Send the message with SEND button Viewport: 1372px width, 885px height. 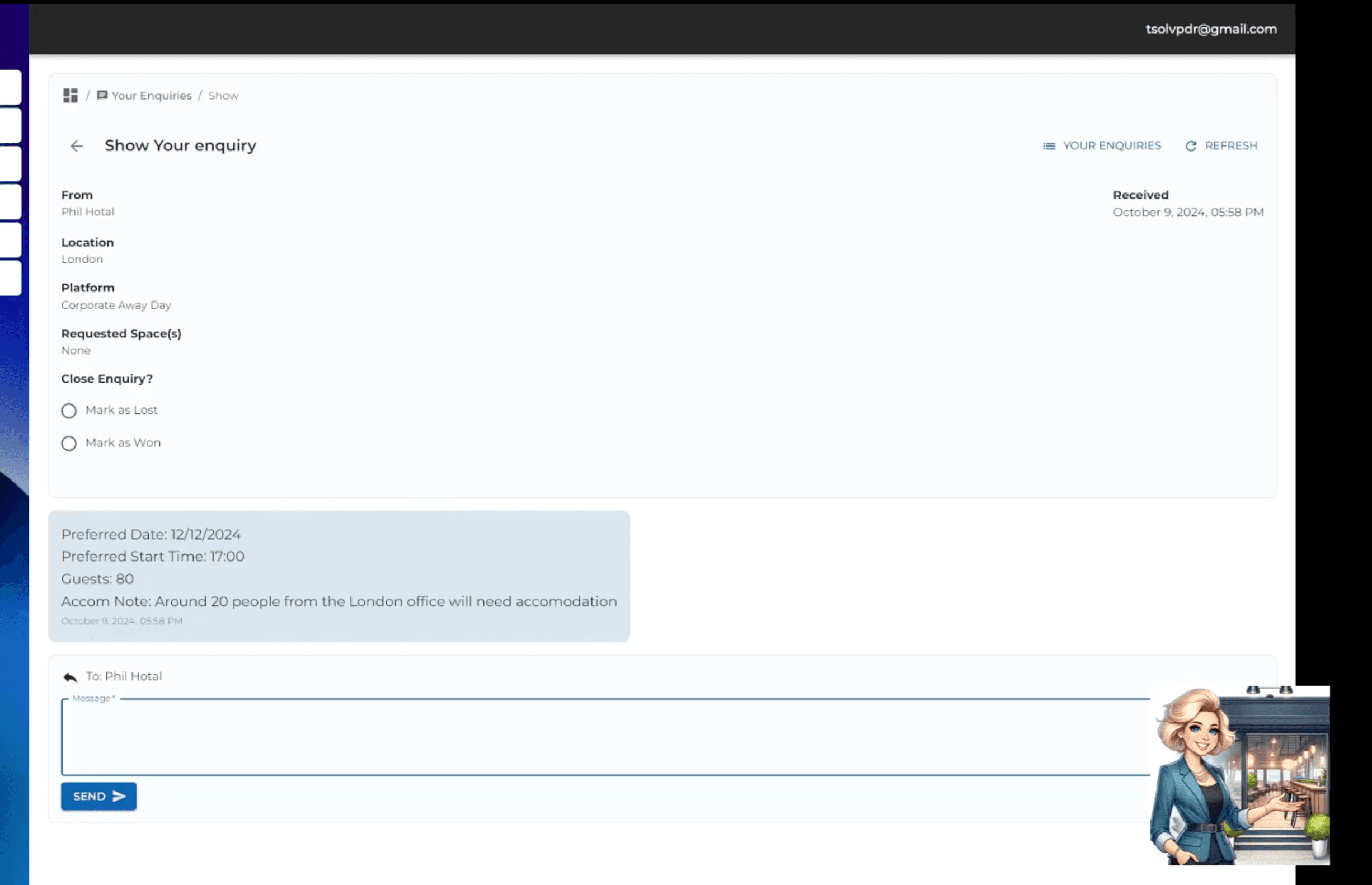[x=98, y=796]
